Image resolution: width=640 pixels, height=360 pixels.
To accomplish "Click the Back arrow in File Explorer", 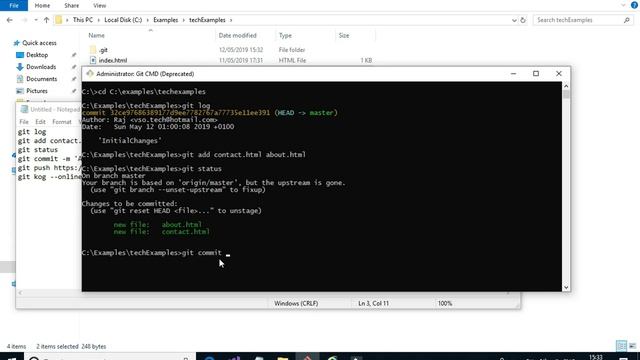I will 10,20.
